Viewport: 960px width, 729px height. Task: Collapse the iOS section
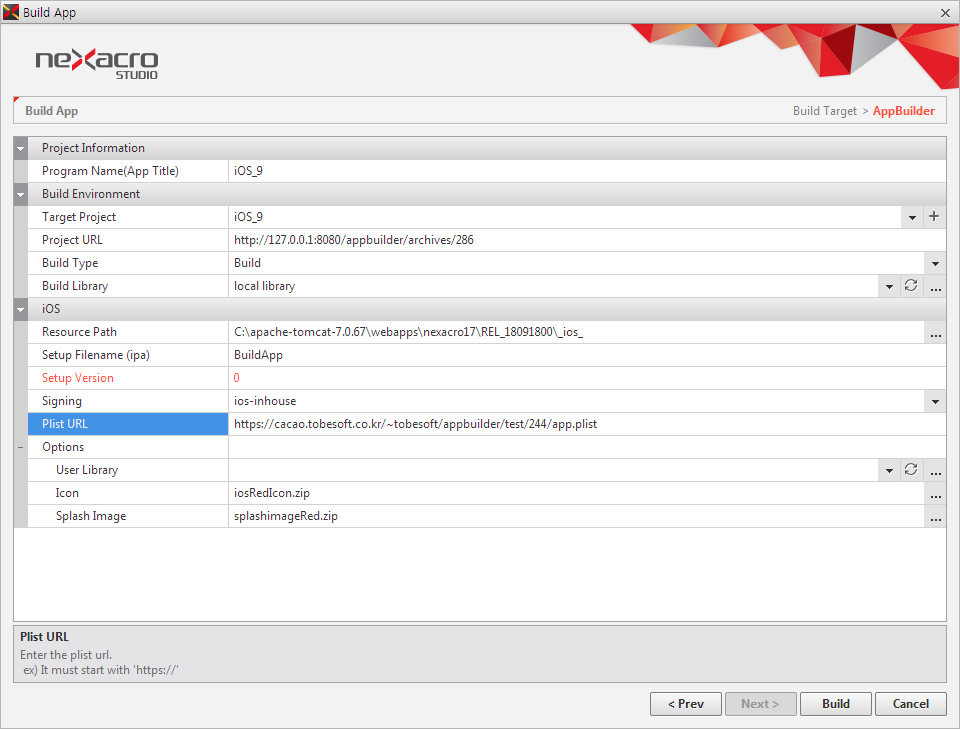21,309
